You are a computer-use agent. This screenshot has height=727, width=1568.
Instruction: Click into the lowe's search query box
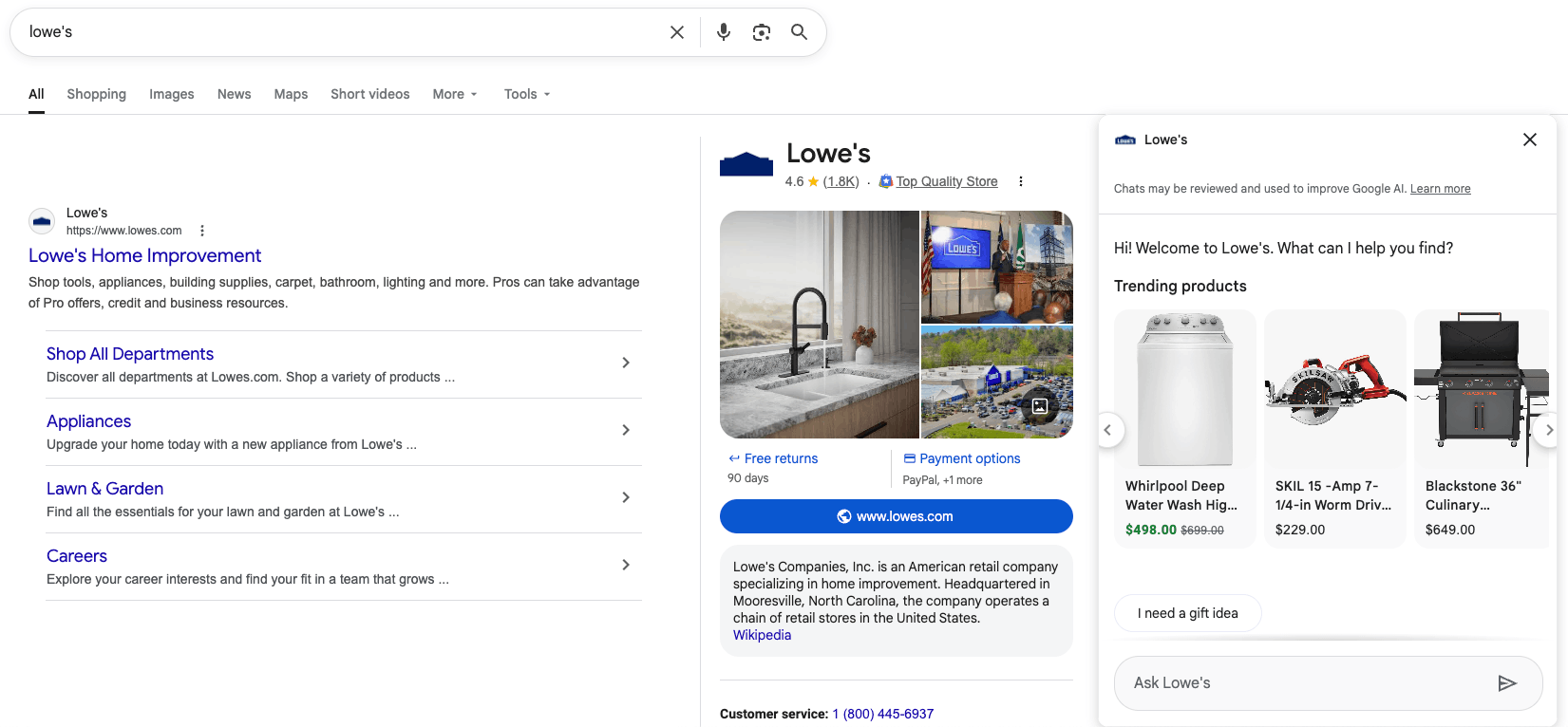(342, 32)
